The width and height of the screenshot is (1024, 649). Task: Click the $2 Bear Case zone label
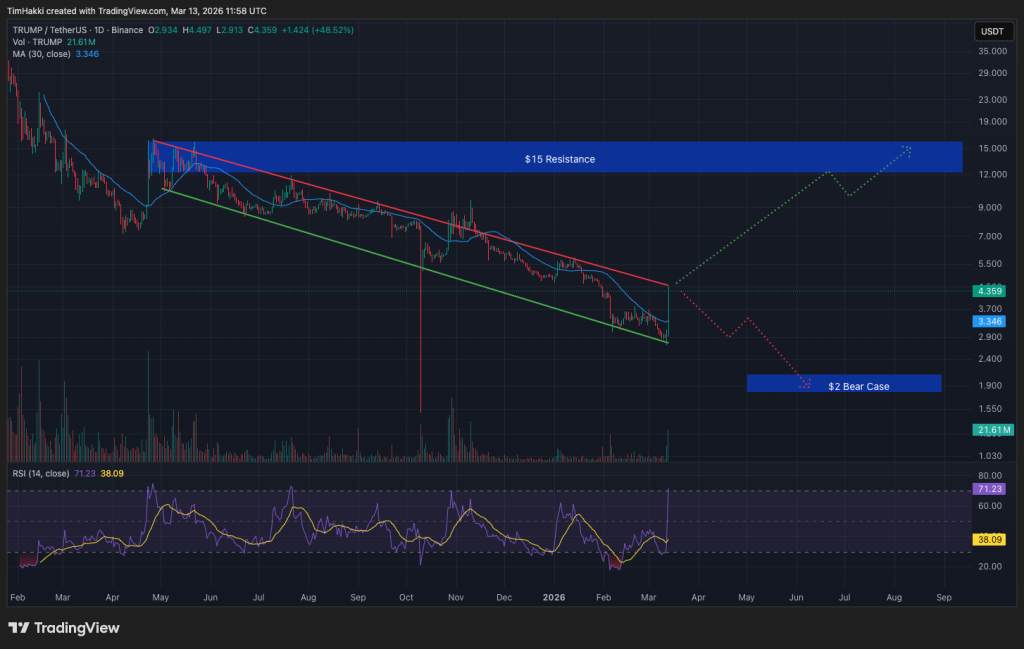858,386
